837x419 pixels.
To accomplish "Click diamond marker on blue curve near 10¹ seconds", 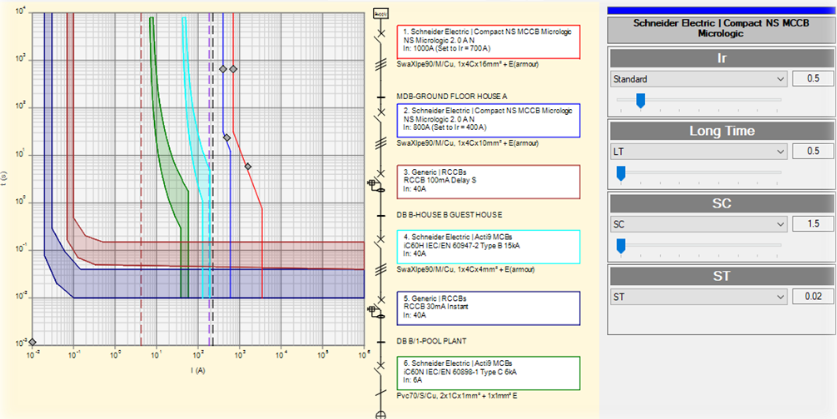I will coord(227,138).
